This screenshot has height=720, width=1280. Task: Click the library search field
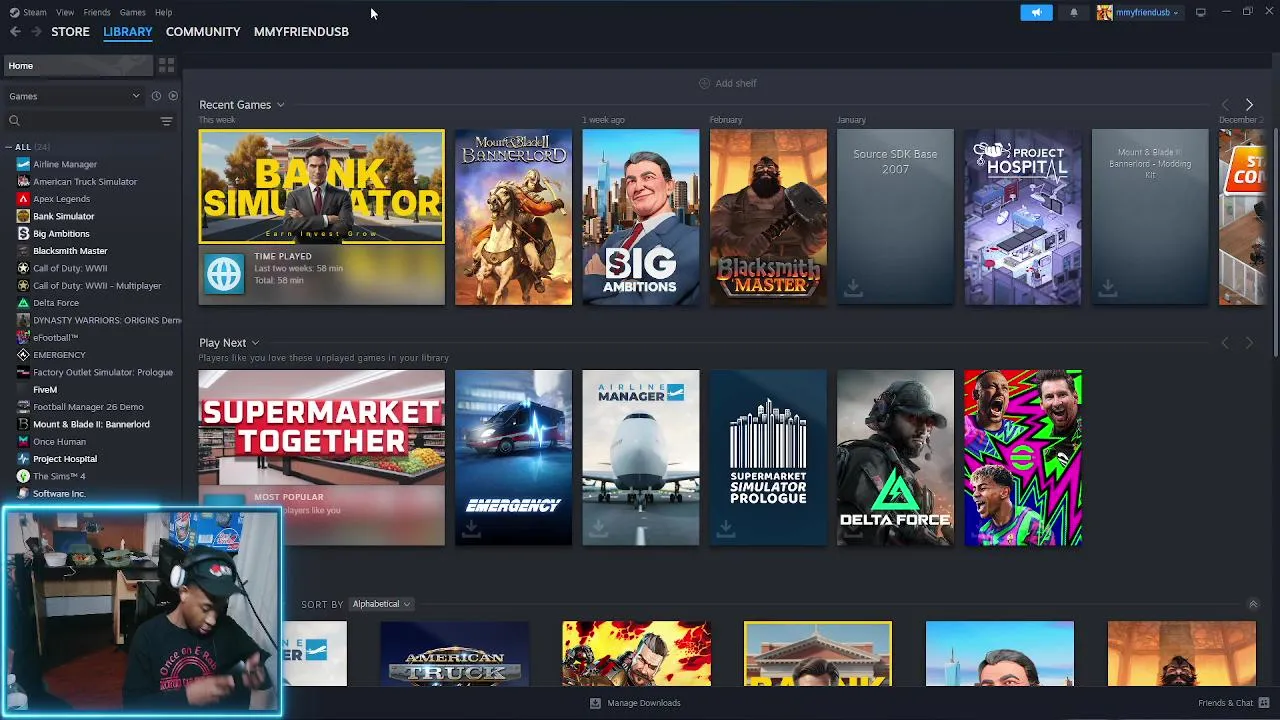pos(82,121)
